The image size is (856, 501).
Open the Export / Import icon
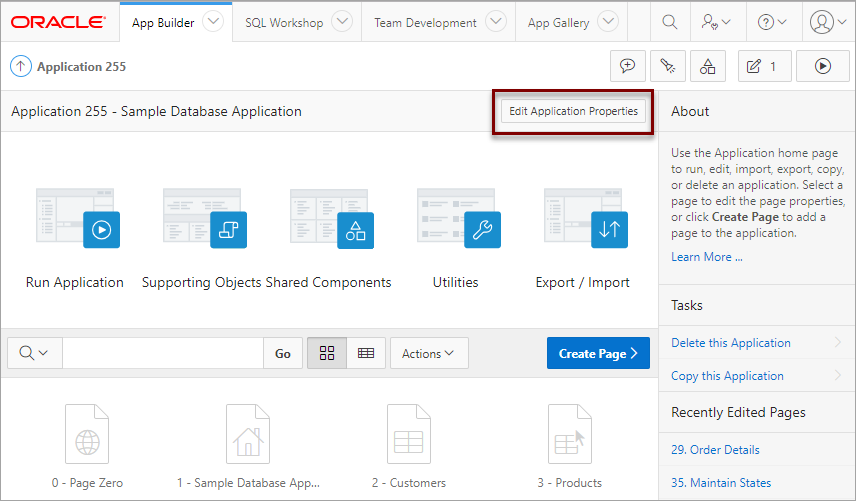tap(586, 218)
